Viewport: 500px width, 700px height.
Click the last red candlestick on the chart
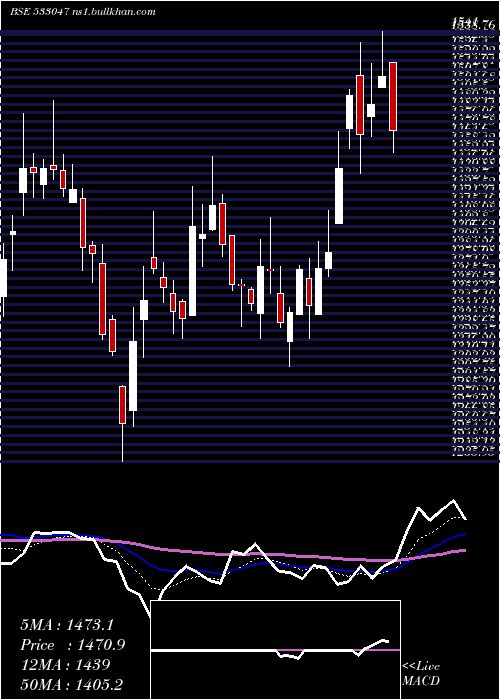pos(393,96)
